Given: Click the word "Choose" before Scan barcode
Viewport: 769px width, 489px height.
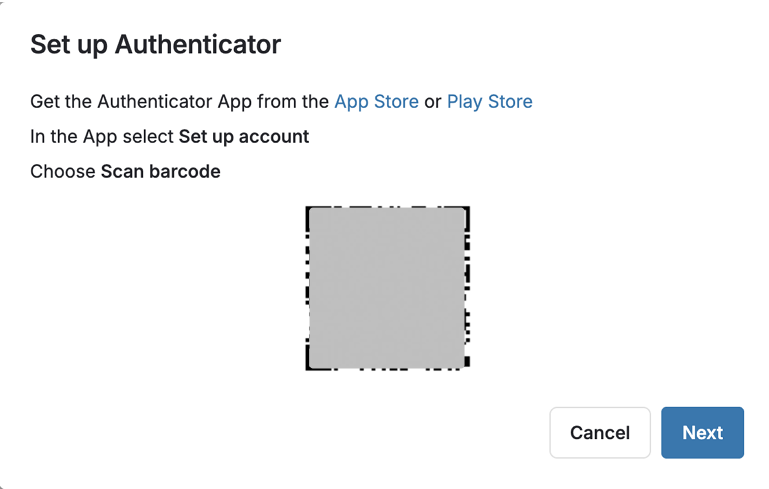Looking at the screenshot, I should pos(63,171).
